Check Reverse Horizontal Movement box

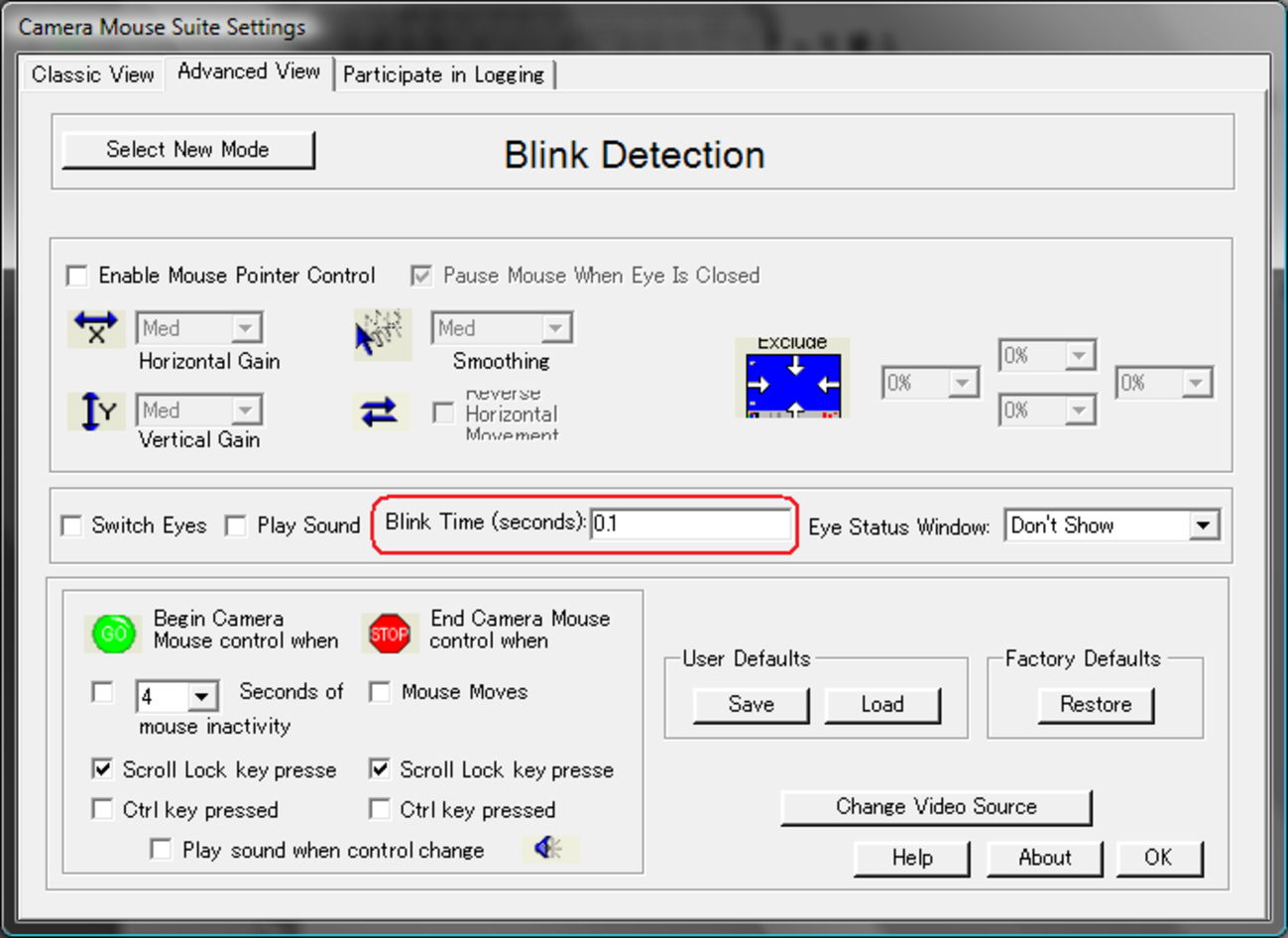click(x=443, y=411)
